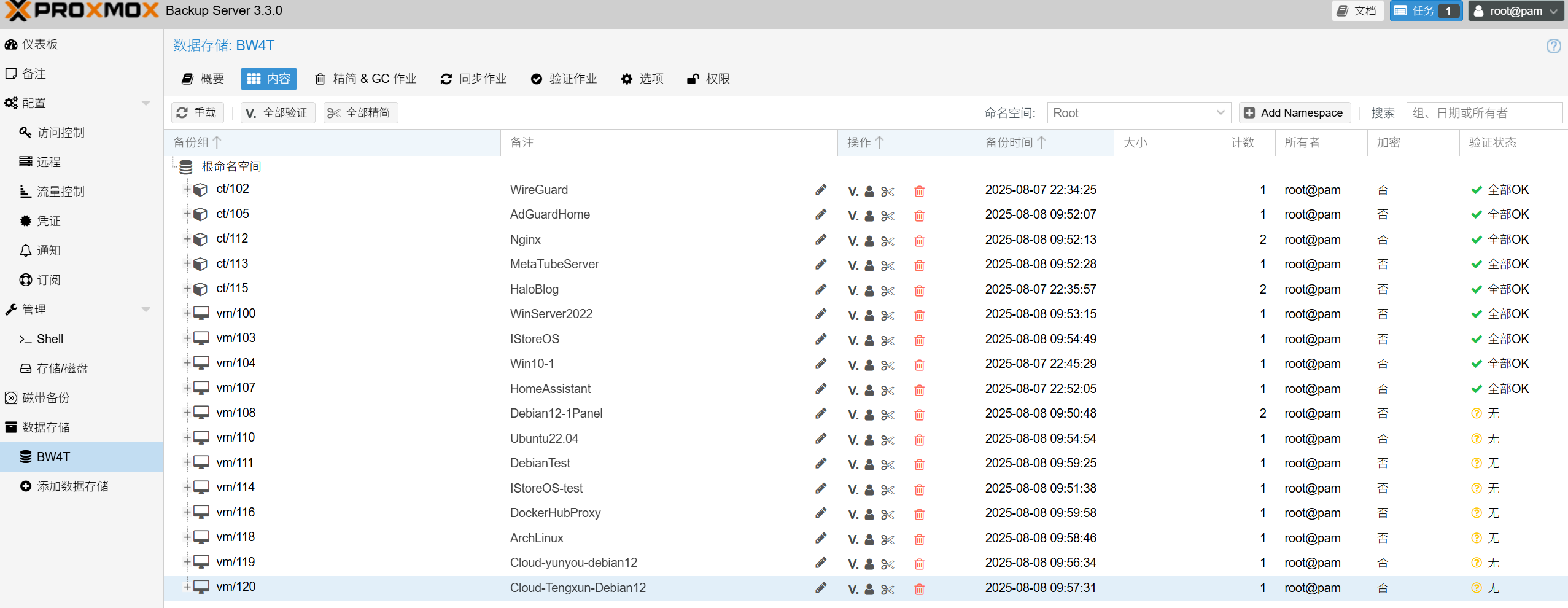Viewport: 1568px width, 608px height.
Task: Click the Proxmox logo
Action: [82, 10]
